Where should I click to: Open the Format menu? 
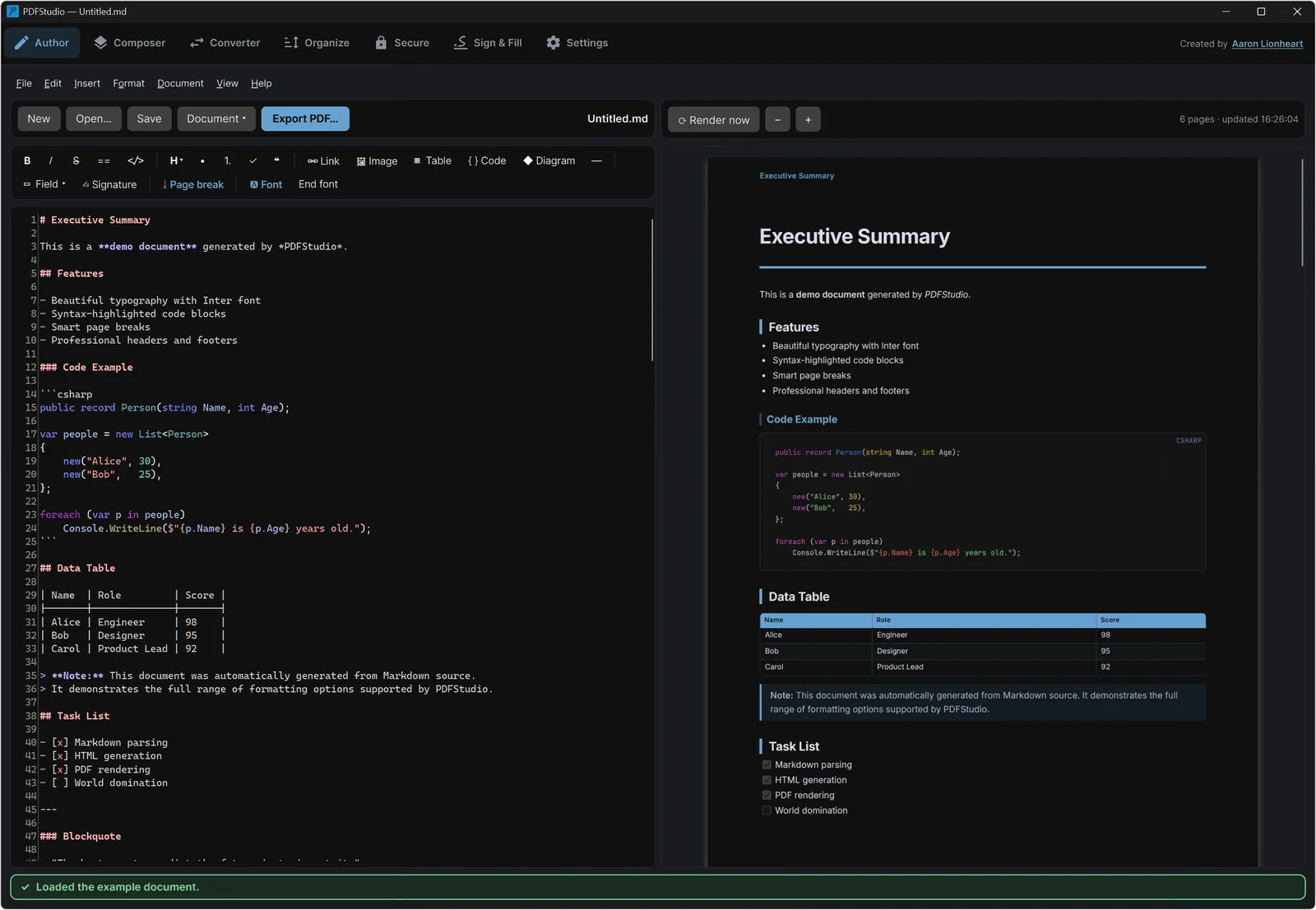coord(128,83)
